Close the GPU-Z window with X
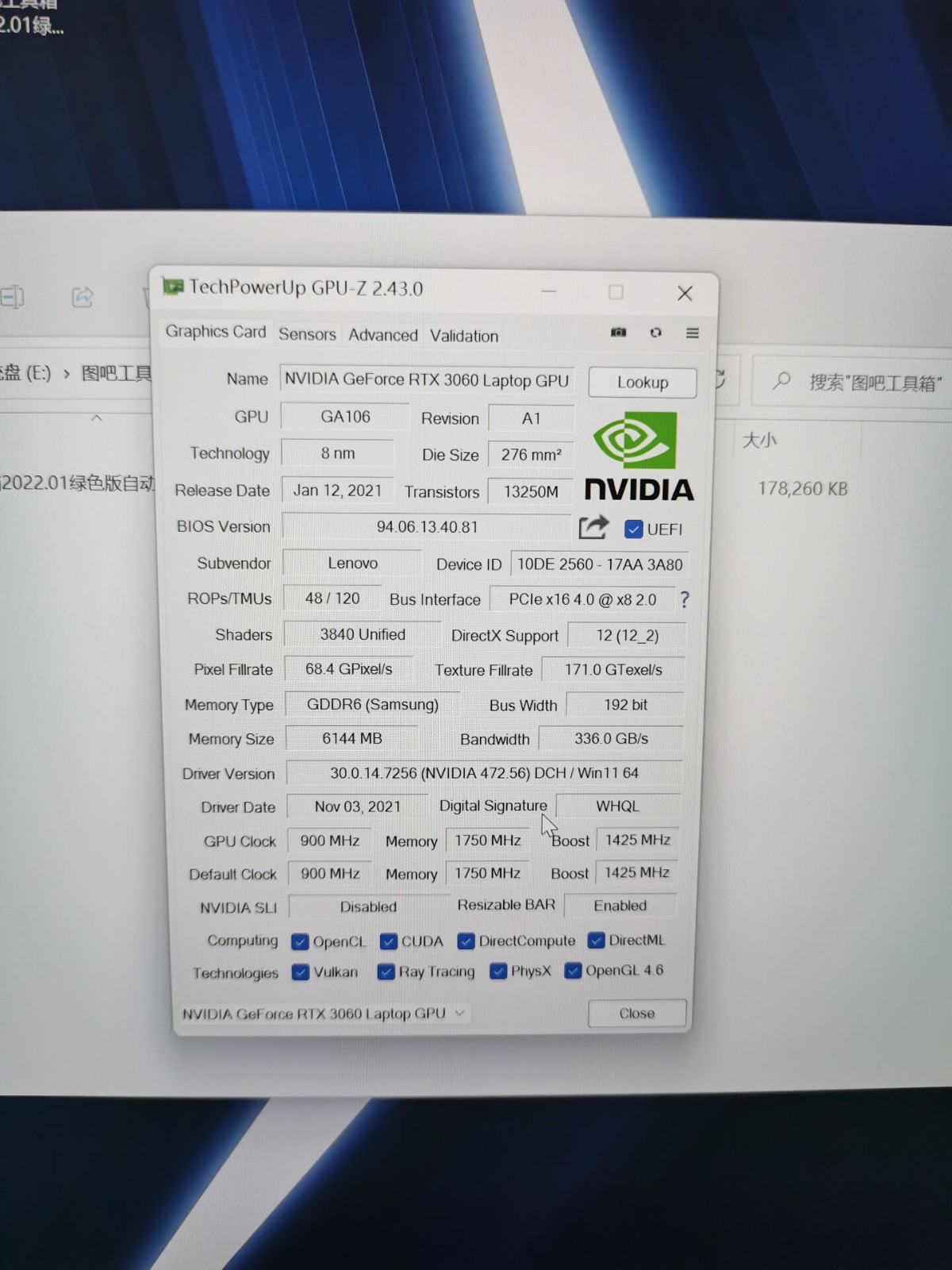 coord(685,294)
